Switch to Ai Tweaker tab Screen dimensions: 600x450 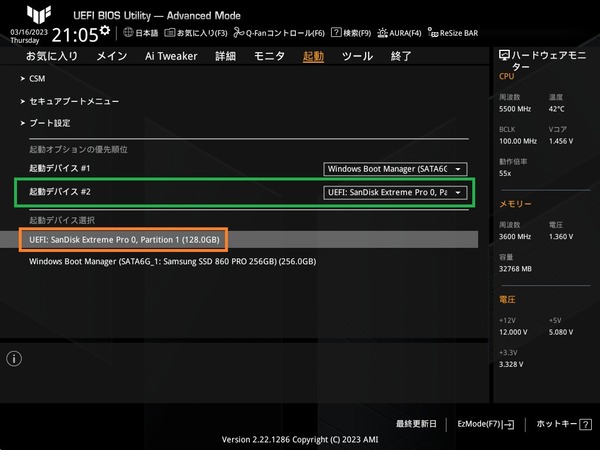[171, 56]
